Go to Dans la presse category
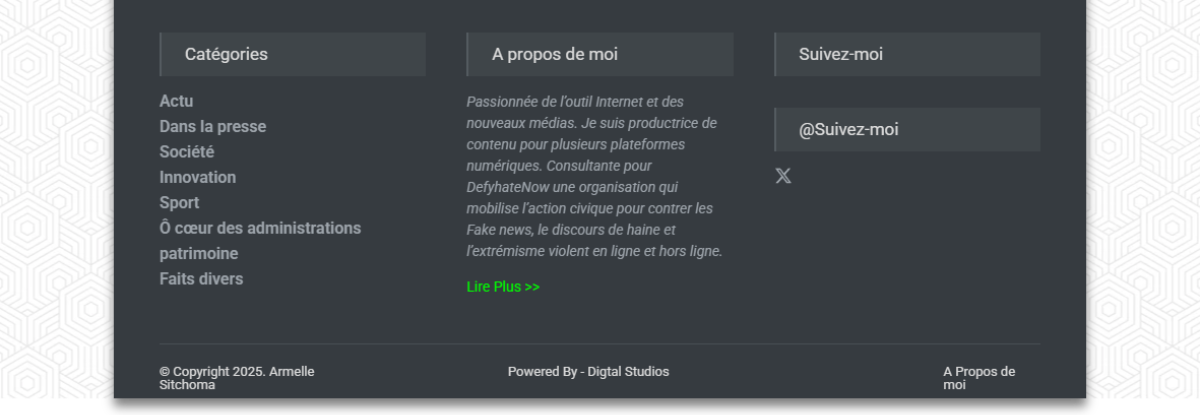This screenshot has height=415, width=1200. pyautogui.click(x=213, y=127)
